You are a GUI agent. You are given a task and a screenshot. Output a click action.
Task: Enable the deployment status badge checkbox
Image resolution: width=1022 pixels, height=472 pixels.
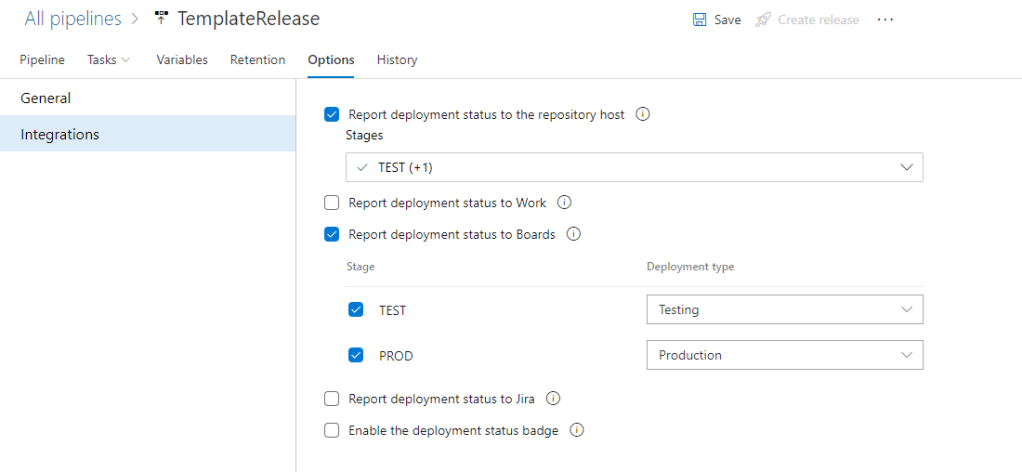point(332,431)
